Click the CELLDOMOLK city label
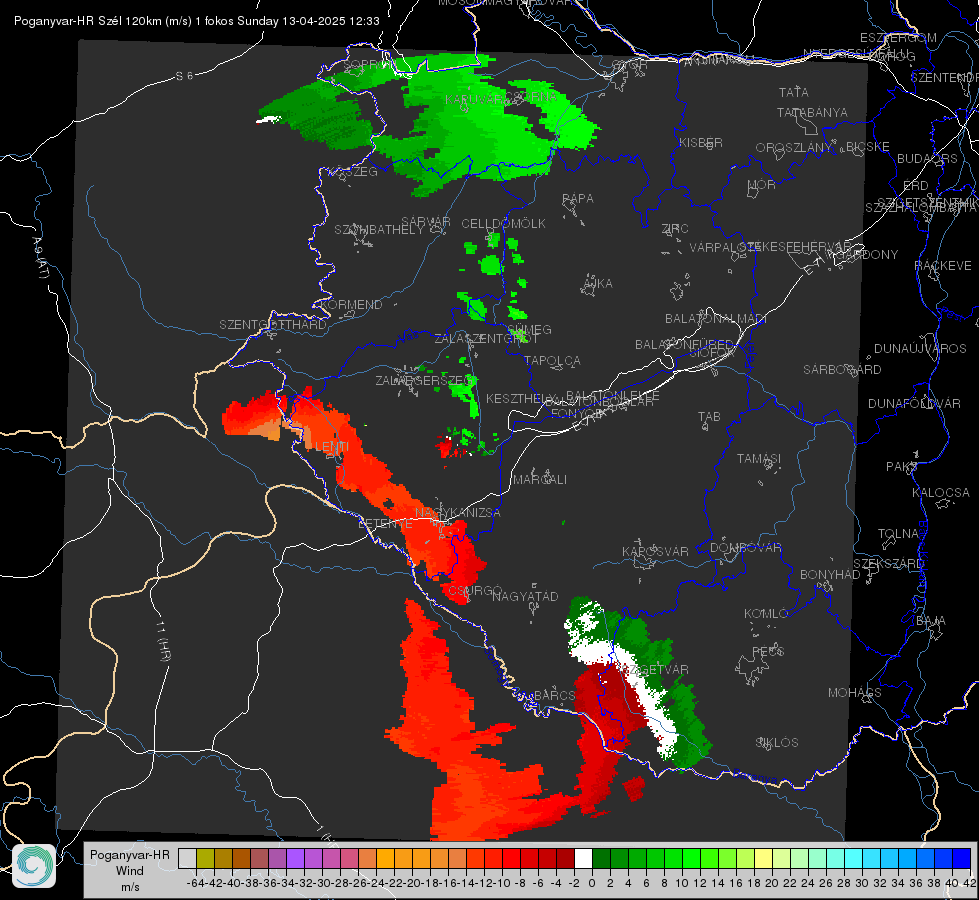This screenshot has width=979, height=900. pyautogui.click(x=503, y=224)
